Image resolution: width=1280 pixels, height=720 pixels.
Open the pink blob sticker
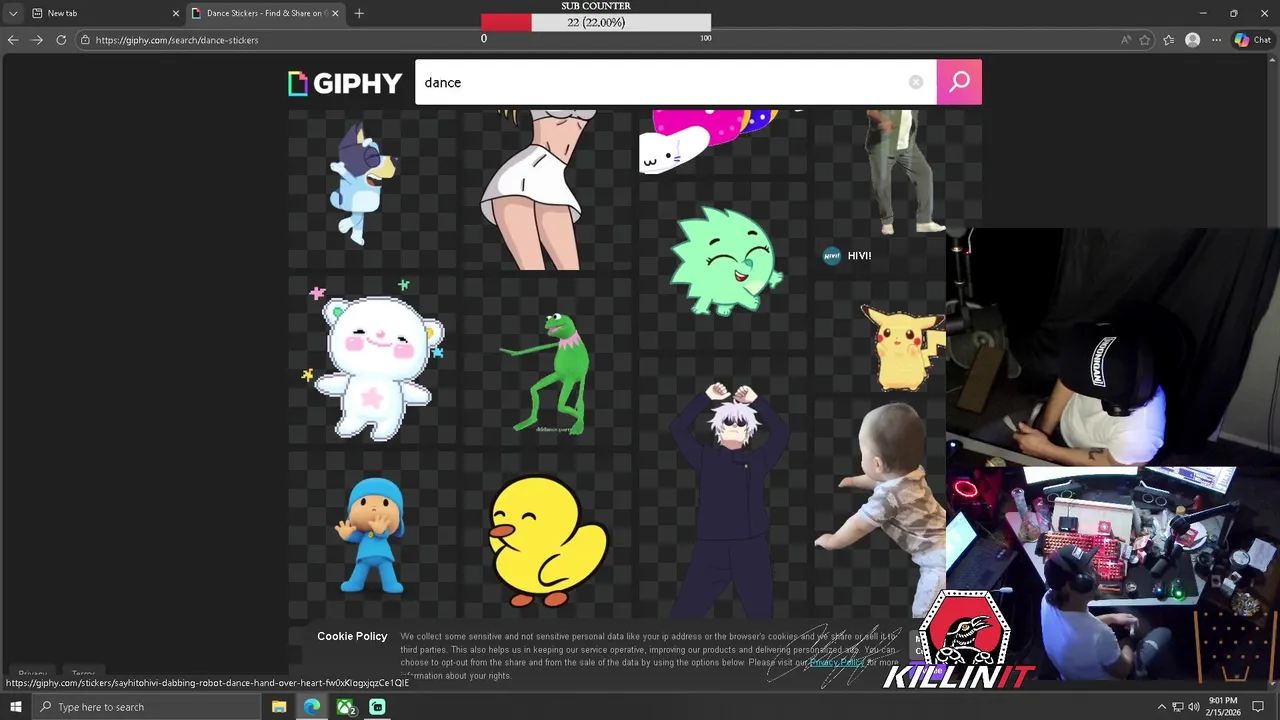point(723,141)
